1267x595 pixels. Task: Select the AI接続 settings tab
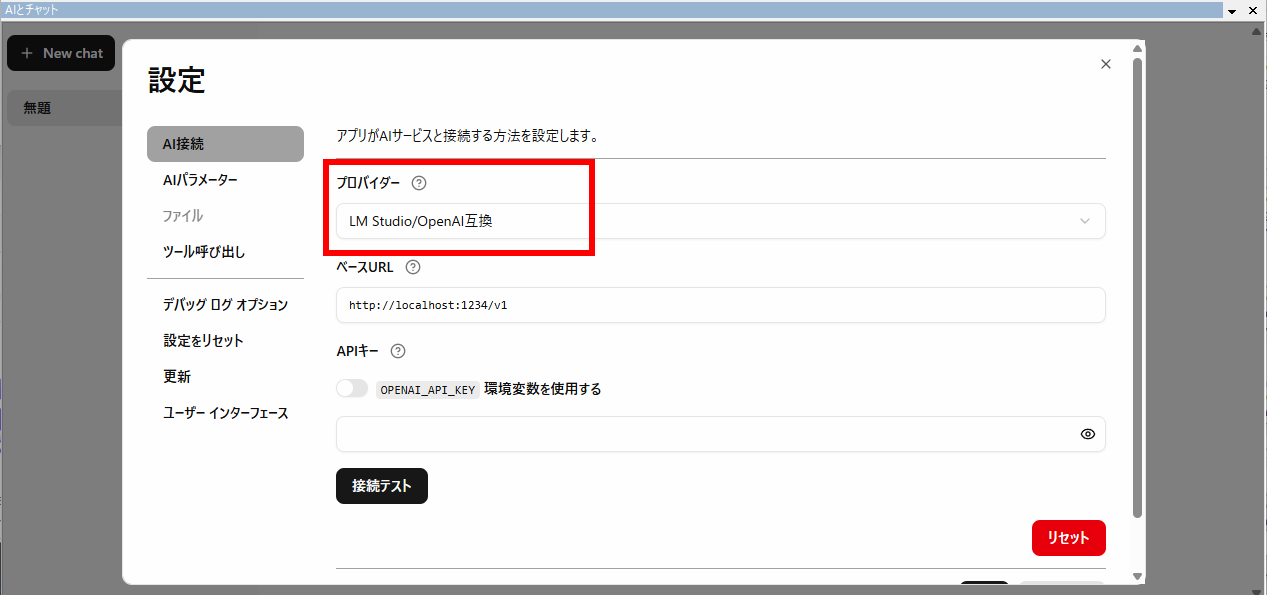(x=225, y=144)
